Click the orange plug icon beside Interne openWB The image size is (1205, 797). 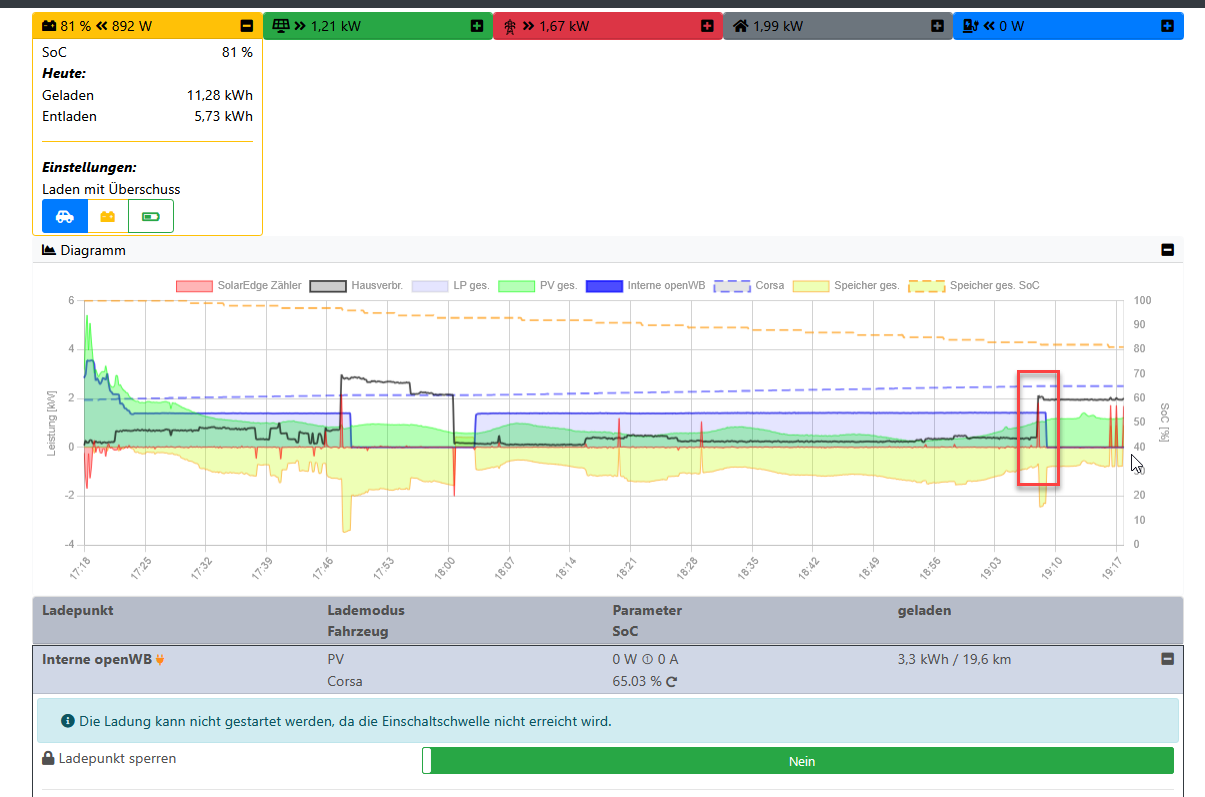[160, 660]
